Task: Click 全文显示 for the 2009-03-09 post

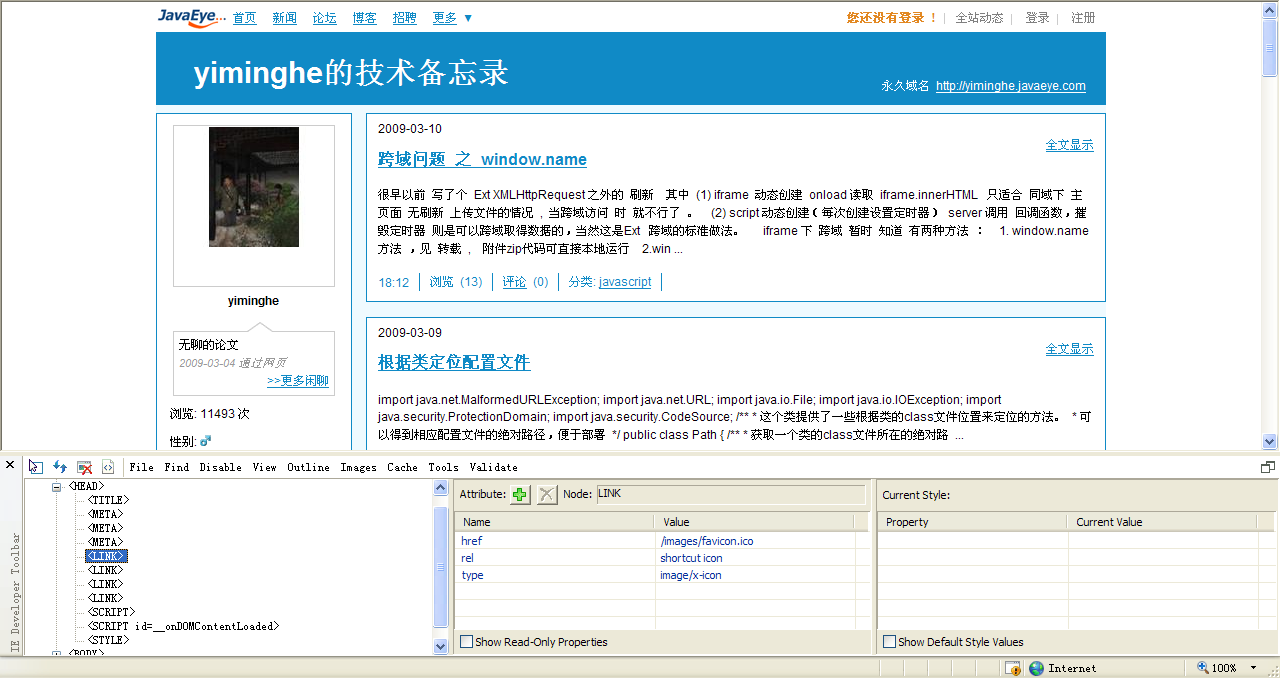Action: (x=1069, y=349)
